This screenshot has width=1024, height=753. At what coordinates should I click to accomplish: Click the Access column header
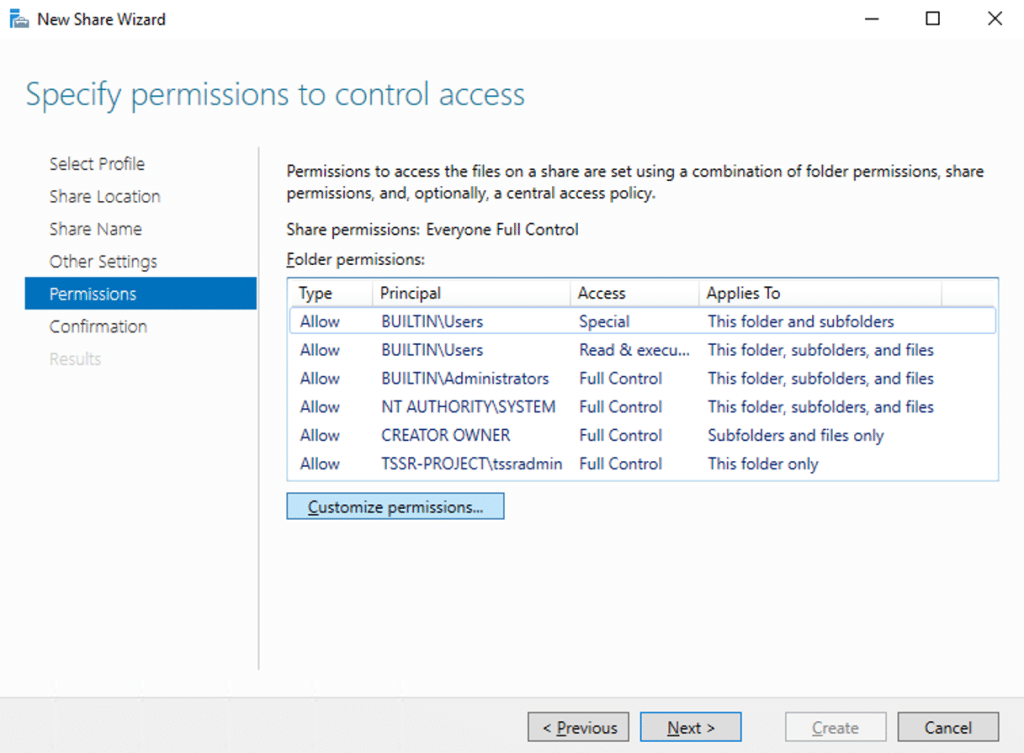coord(602,293)
